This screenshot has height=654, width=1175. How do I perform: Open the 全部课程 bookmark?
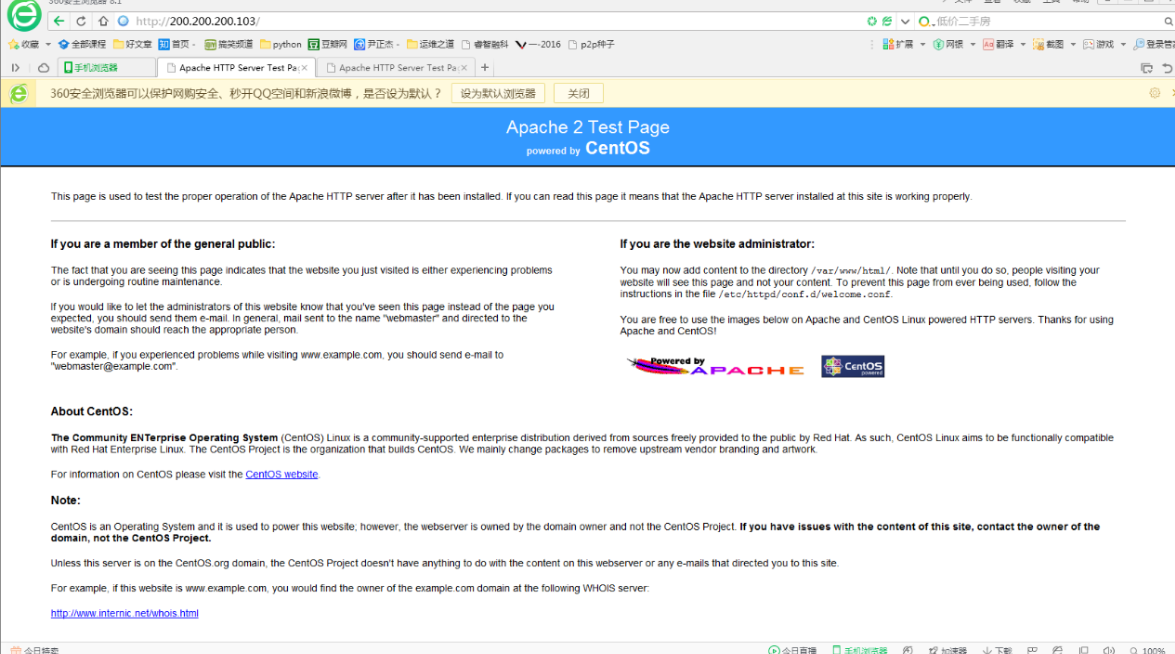pyautogui.click(x=82, y=44)
